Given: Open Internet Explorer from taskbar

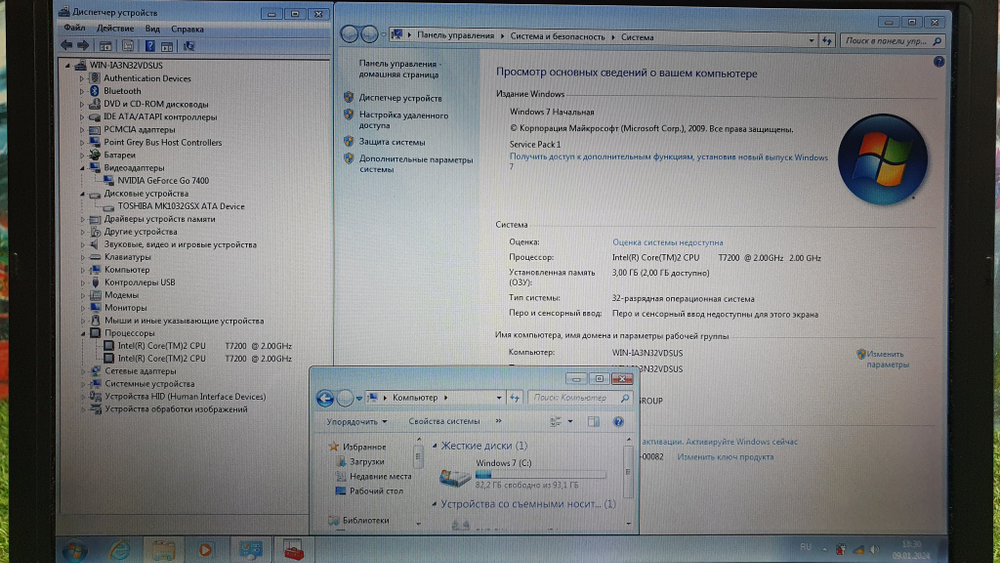Looking at the screenshot, I should (x=119, y=550).
